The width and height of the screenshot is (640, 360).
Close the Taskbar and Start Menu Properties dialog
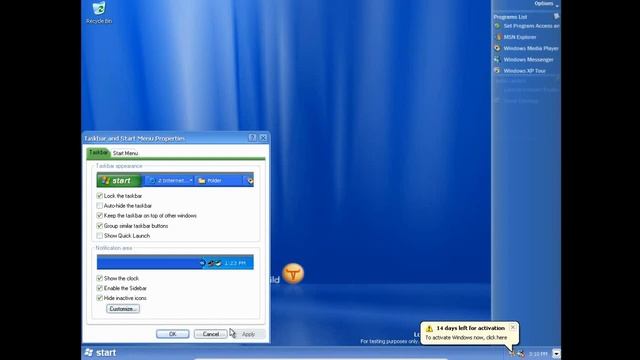point(263,138)
